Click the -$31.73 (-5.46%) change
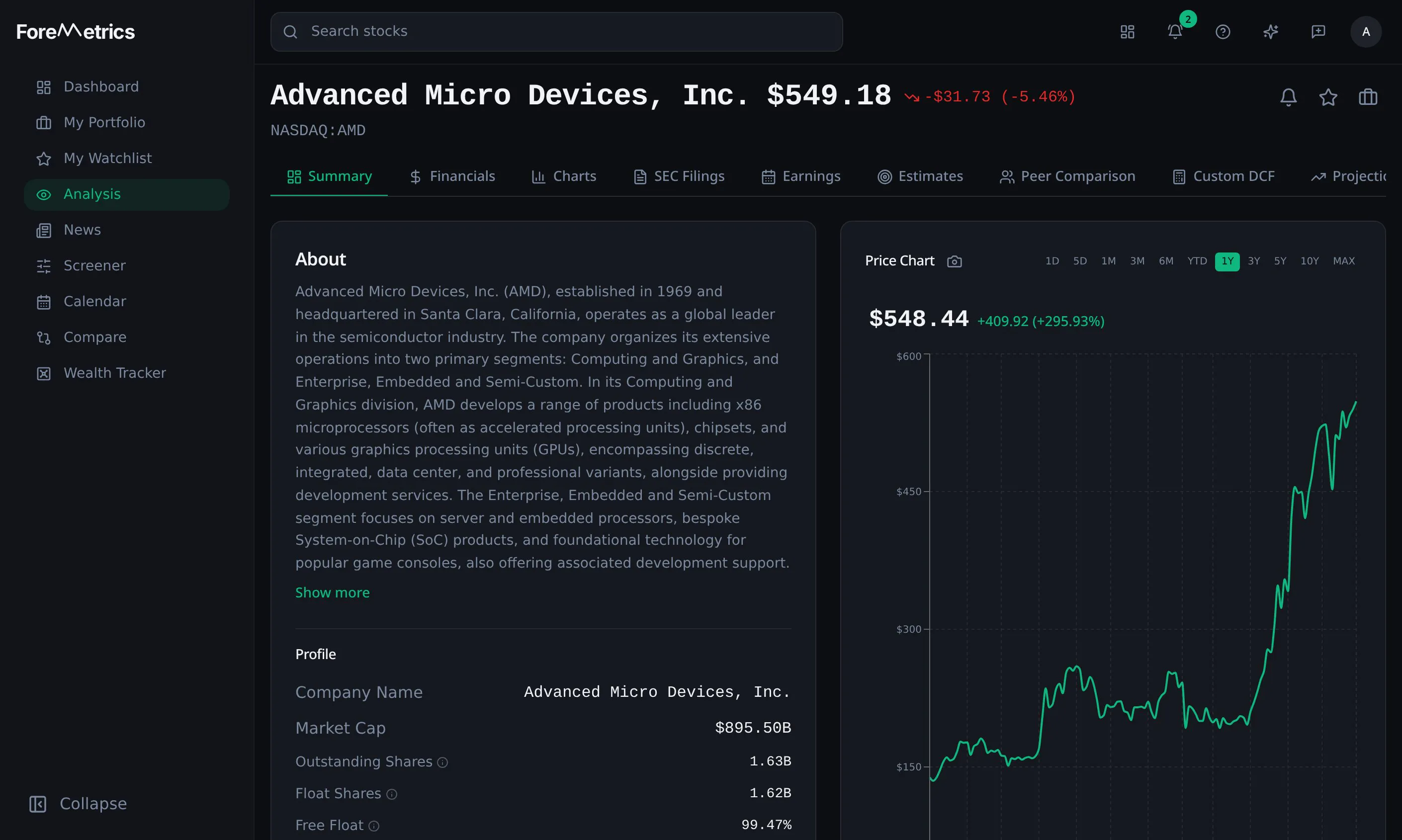The image size is (1402, 840). pos(989,97)
